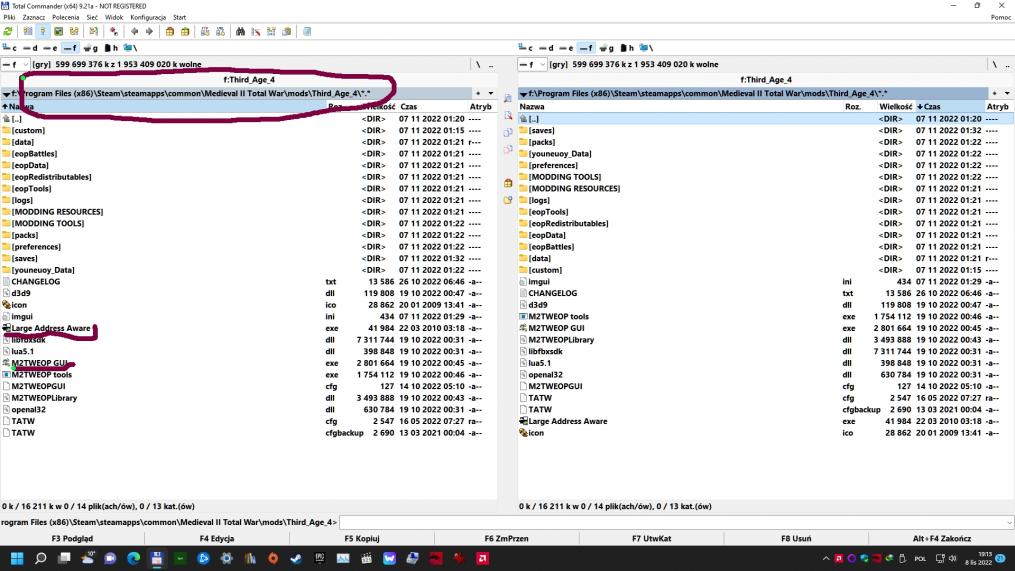Click the command line input field
This screenshot has height=571, width=1015.
(670, 522)
